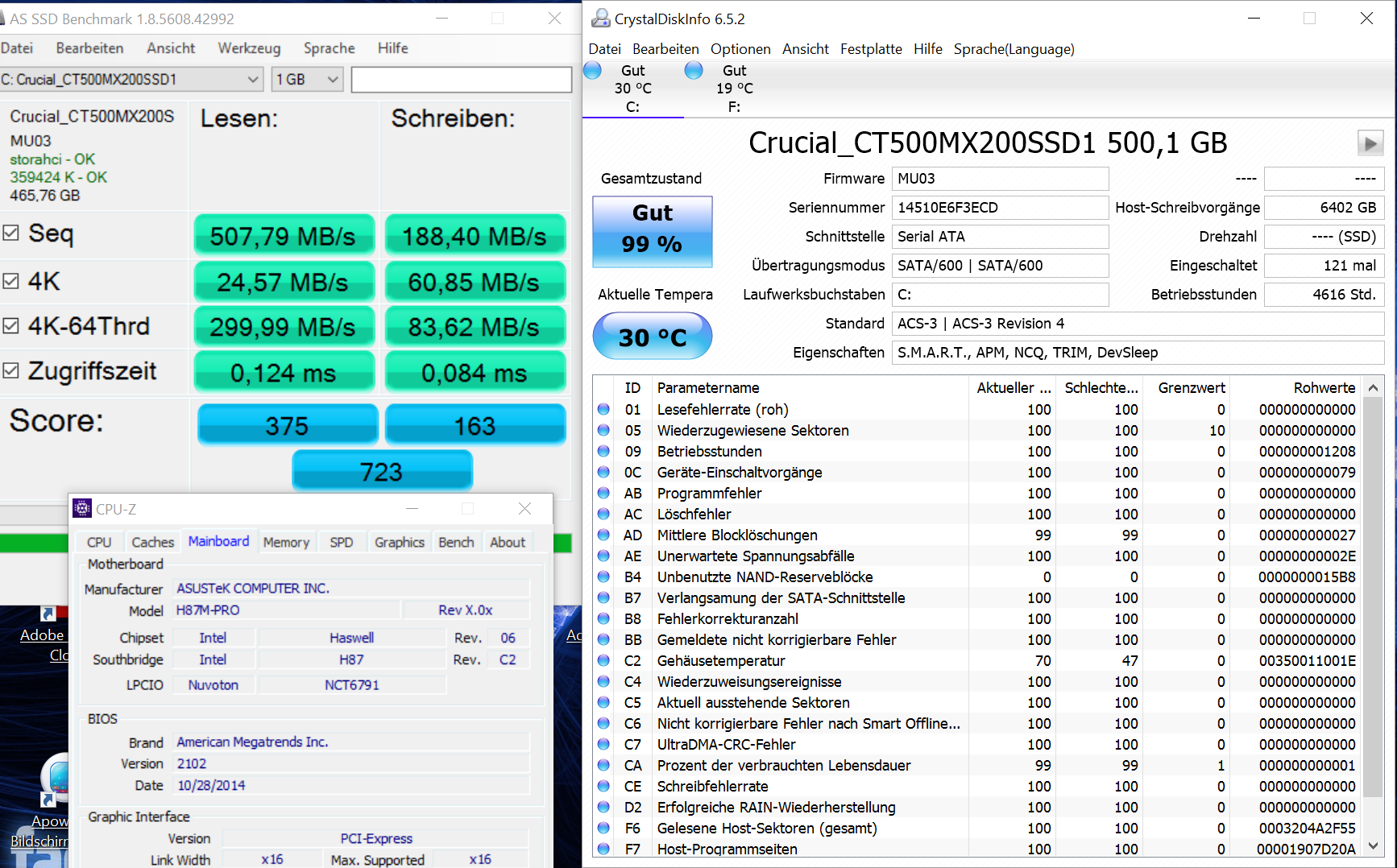Click the 30 °C temperature button

(x=653, y=336)
